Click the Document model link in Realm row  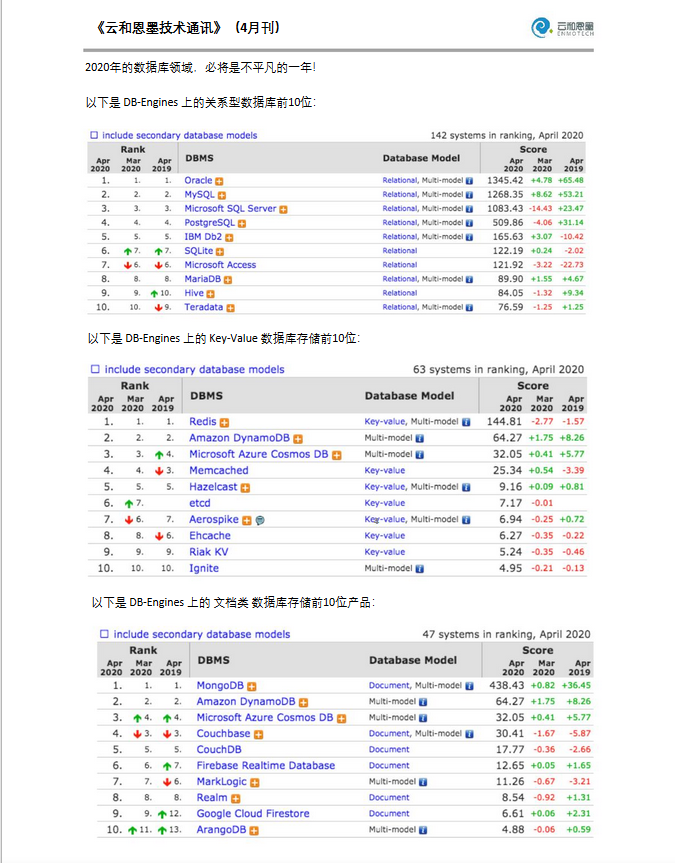click(x=389, y=798)
